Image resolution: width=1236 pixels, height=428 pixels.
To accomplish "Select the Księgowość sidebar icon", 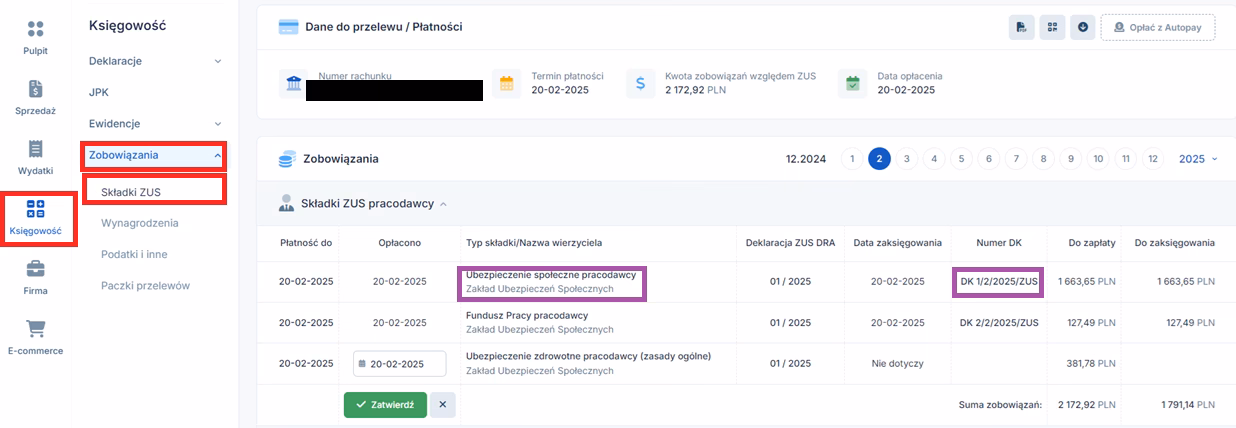I will [35, 209].
